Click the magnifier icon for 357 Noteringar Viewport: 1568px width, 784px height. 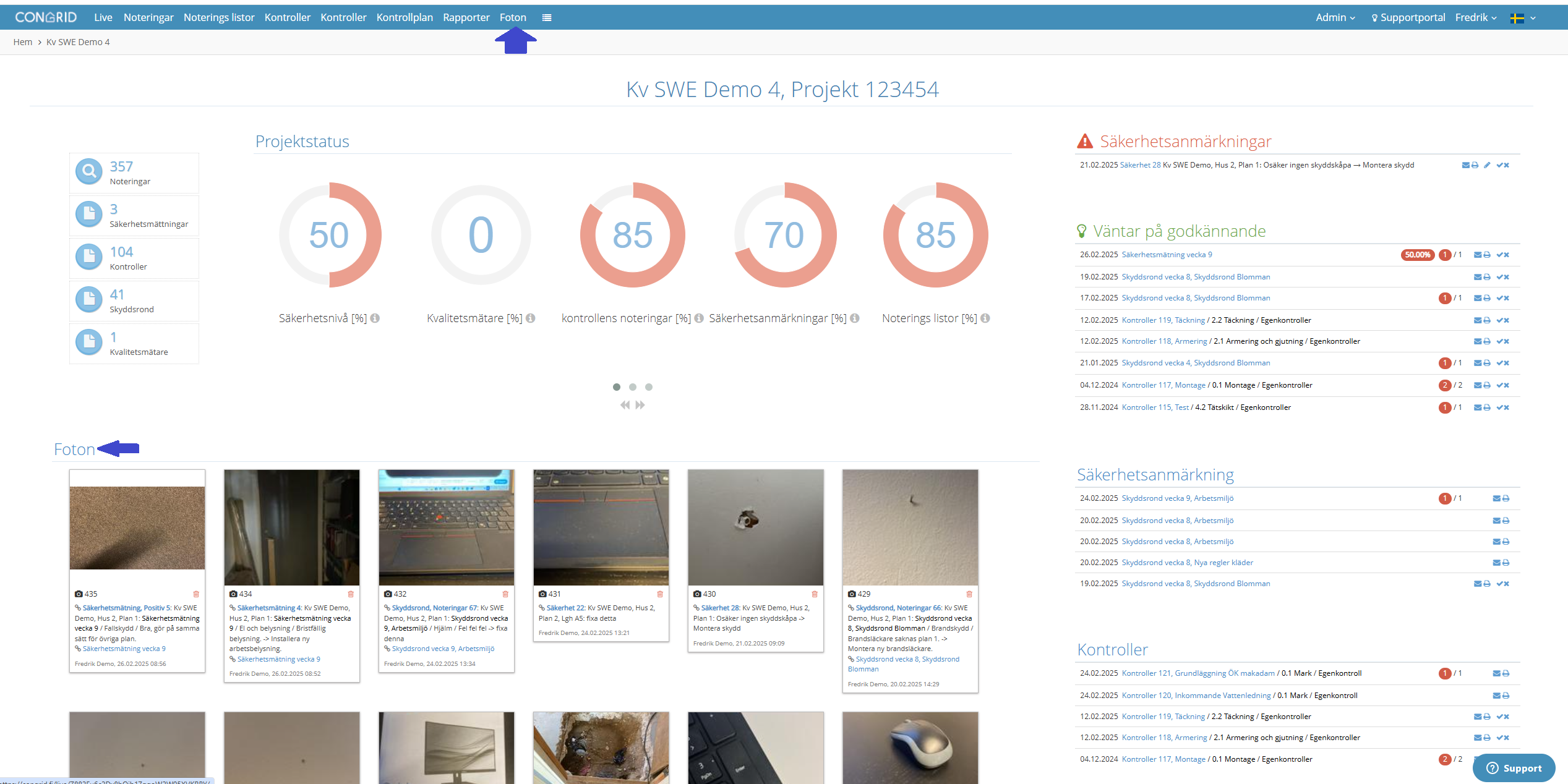[x=89, y=171]
